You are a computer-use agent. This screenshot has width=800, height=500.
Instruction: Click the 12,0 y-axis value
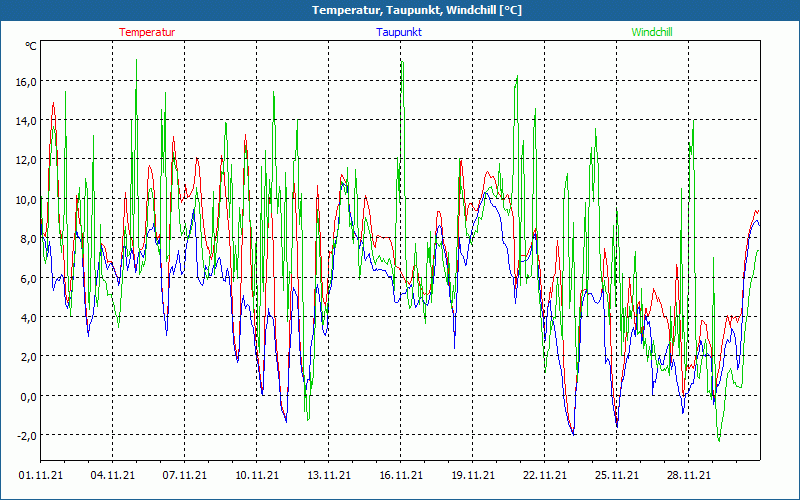pyautogui.click(x=26, y=160)
